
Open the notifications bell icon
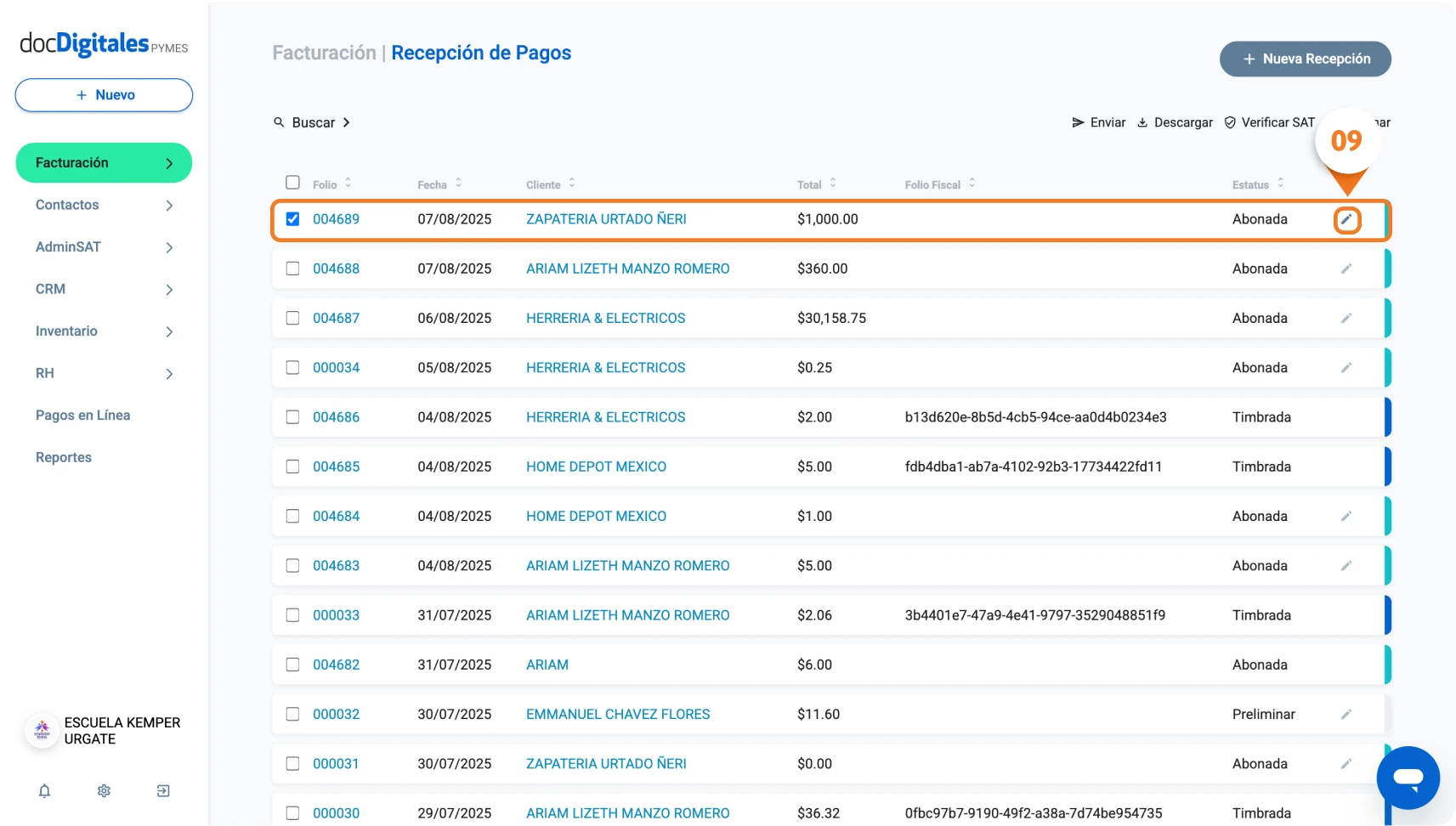tap(44, 791)
